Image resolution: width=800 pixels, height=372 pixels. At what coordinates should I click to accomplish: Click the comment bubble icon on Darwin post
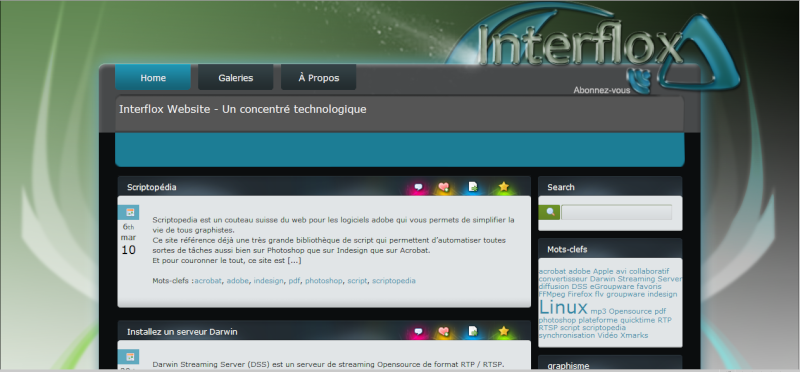(418, 332)
